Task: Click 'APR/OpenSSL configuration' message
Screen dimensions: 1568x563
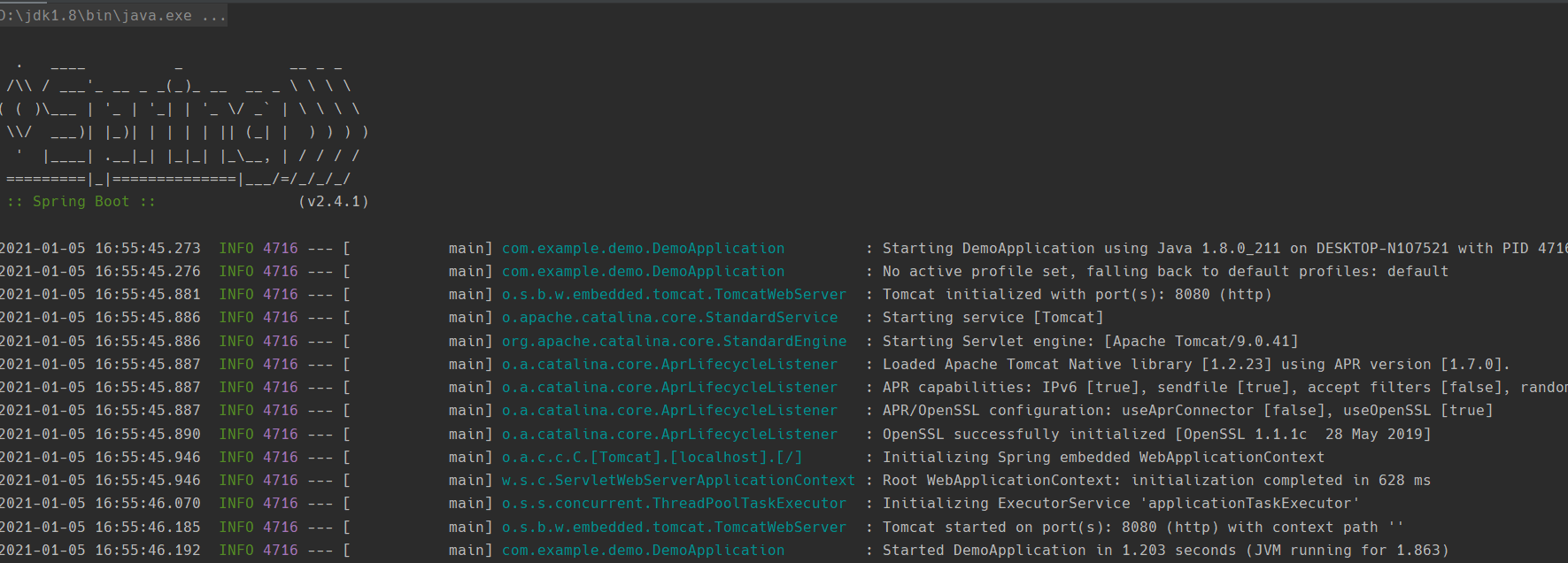Action: tap(1187, 410)
